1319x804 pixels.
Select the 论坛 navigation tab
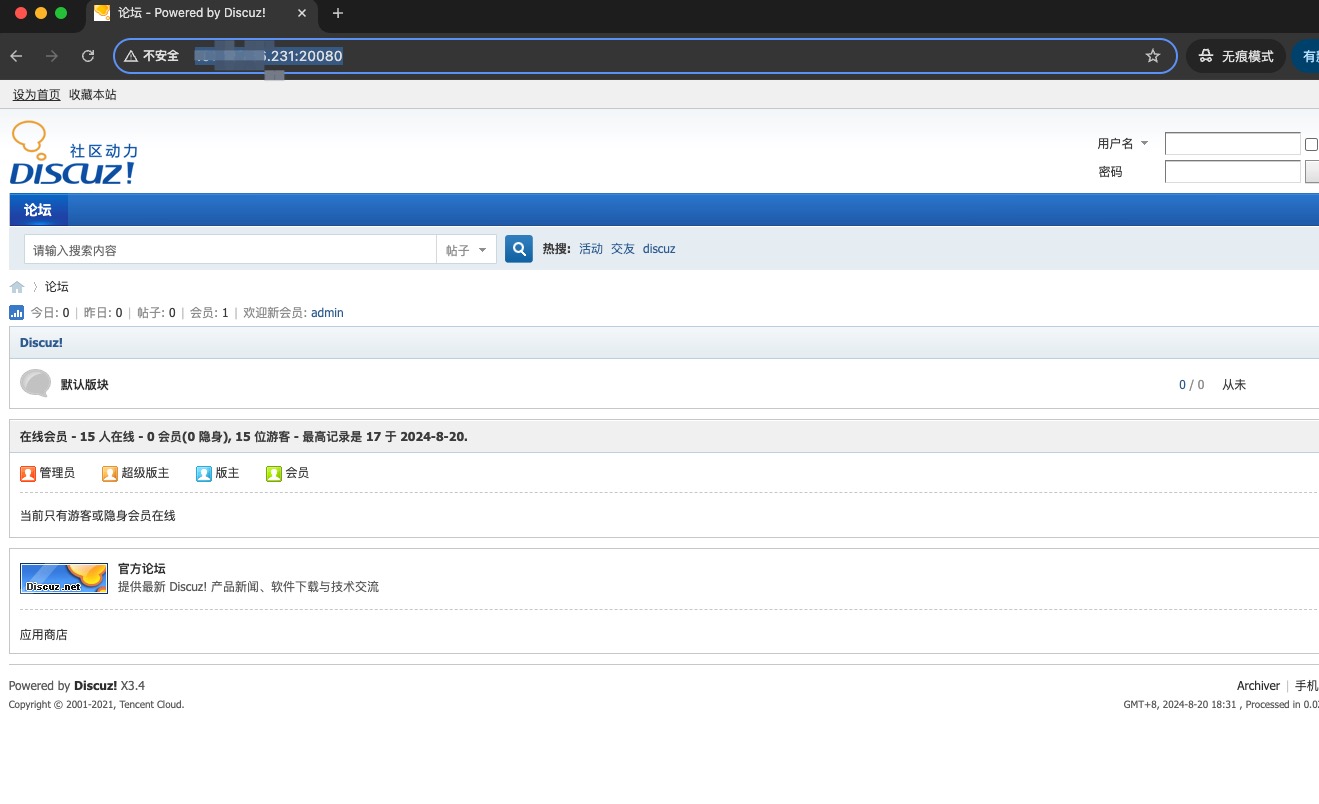point(38,210)
